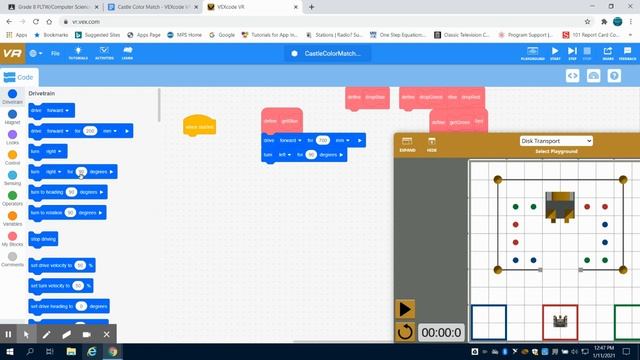Image resolution: width=640 pixels, height=360 pixels.
Task: Pause the screen recording
Action: (x=8, y=334)
